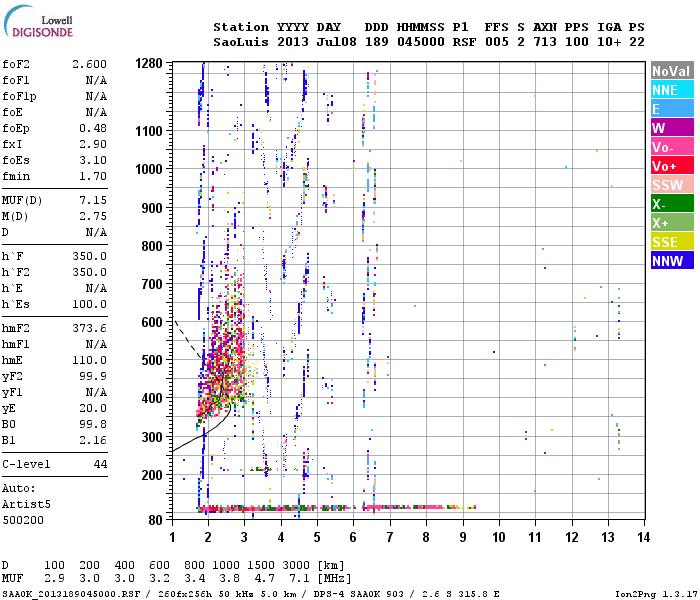Click the MUF value 4.7

pos(264,578)
